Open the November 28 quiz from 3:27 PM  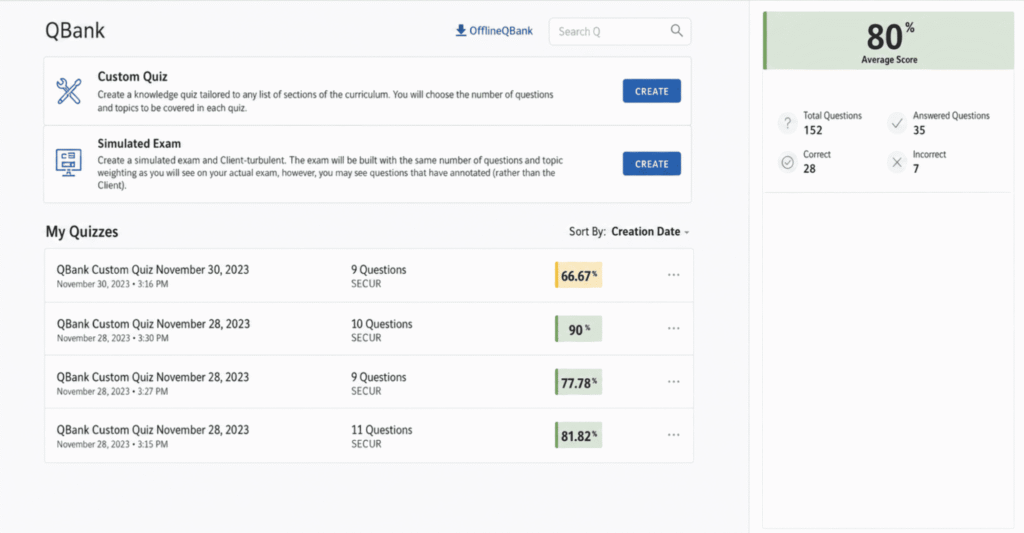pyautogui.click(x=153, y=377)
